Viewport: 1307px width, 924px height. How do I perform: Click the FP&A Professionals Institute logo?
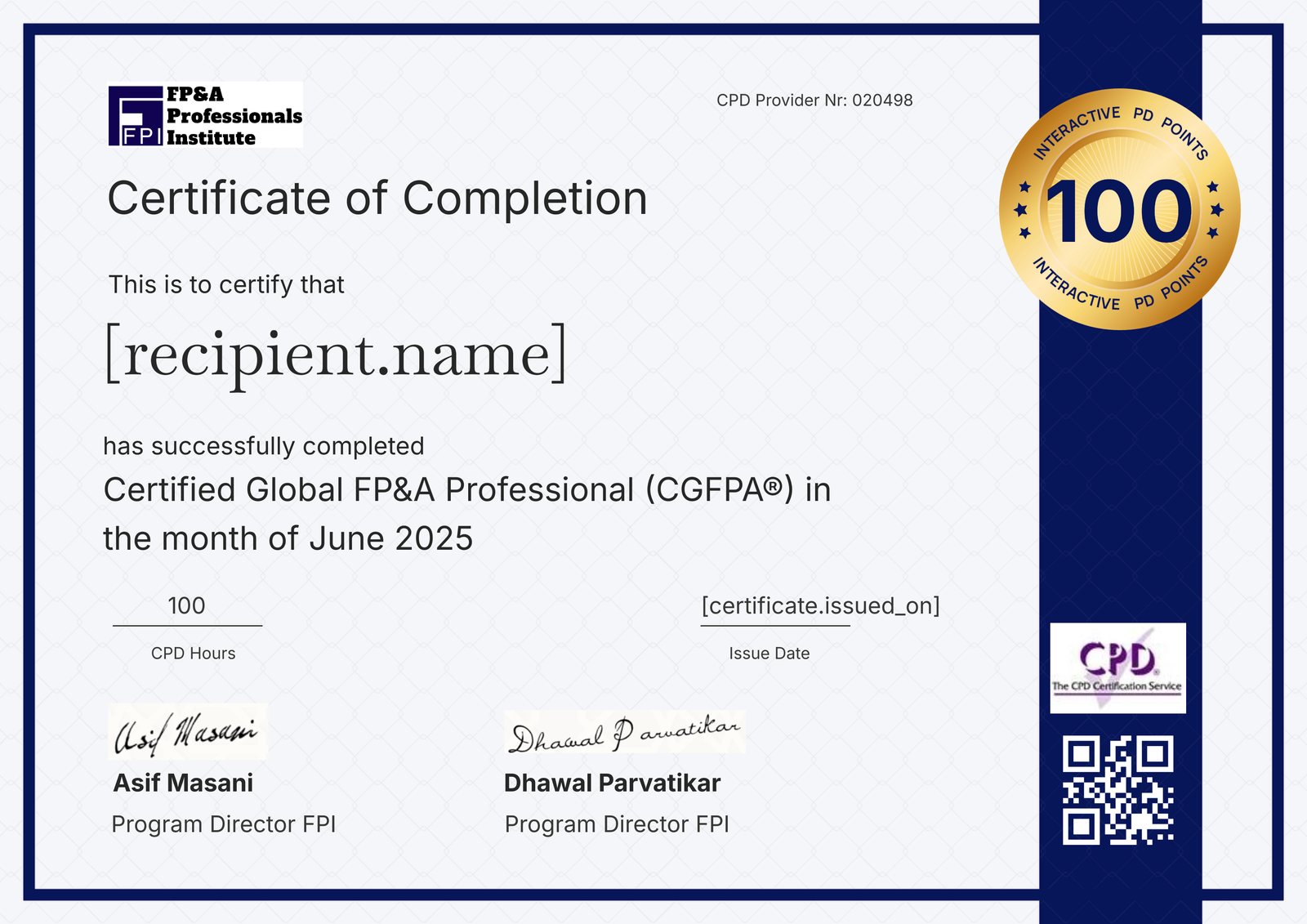205,115
